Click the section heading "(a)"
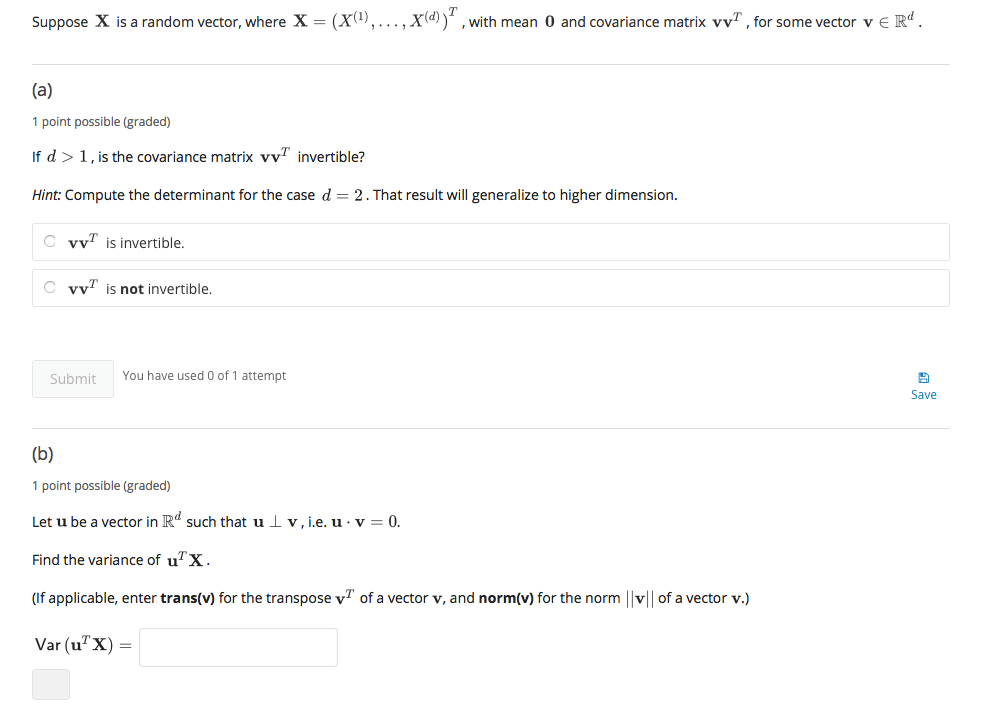This screenshot has width=999, height=708. [44, 90]
